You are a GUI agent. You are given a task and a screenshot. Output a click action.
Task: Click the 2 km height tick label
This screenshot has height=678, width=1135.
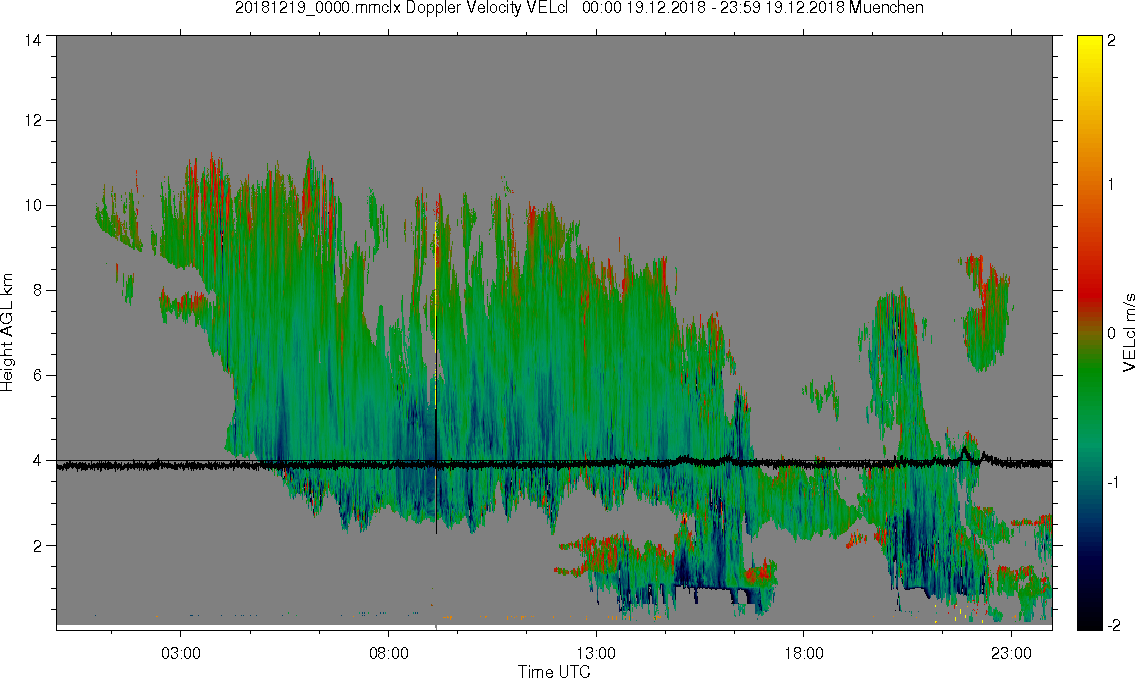point(37,546)
